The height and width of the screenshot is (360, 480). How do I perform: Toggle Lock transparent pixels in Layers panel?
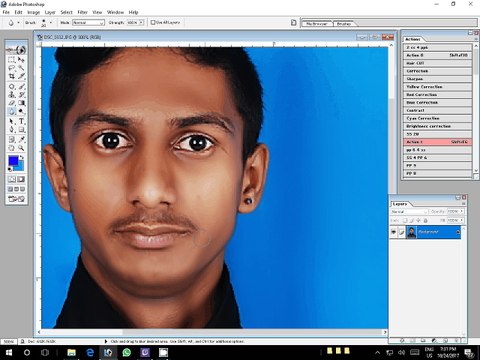pyautogui.click(x=405, y=220)
